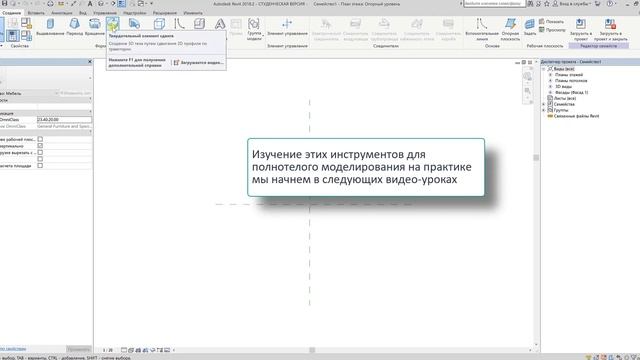640x360 pixels.
Task: Click the Void Forms cube icon
Action: pyautogui.click(x=159, y=24)
